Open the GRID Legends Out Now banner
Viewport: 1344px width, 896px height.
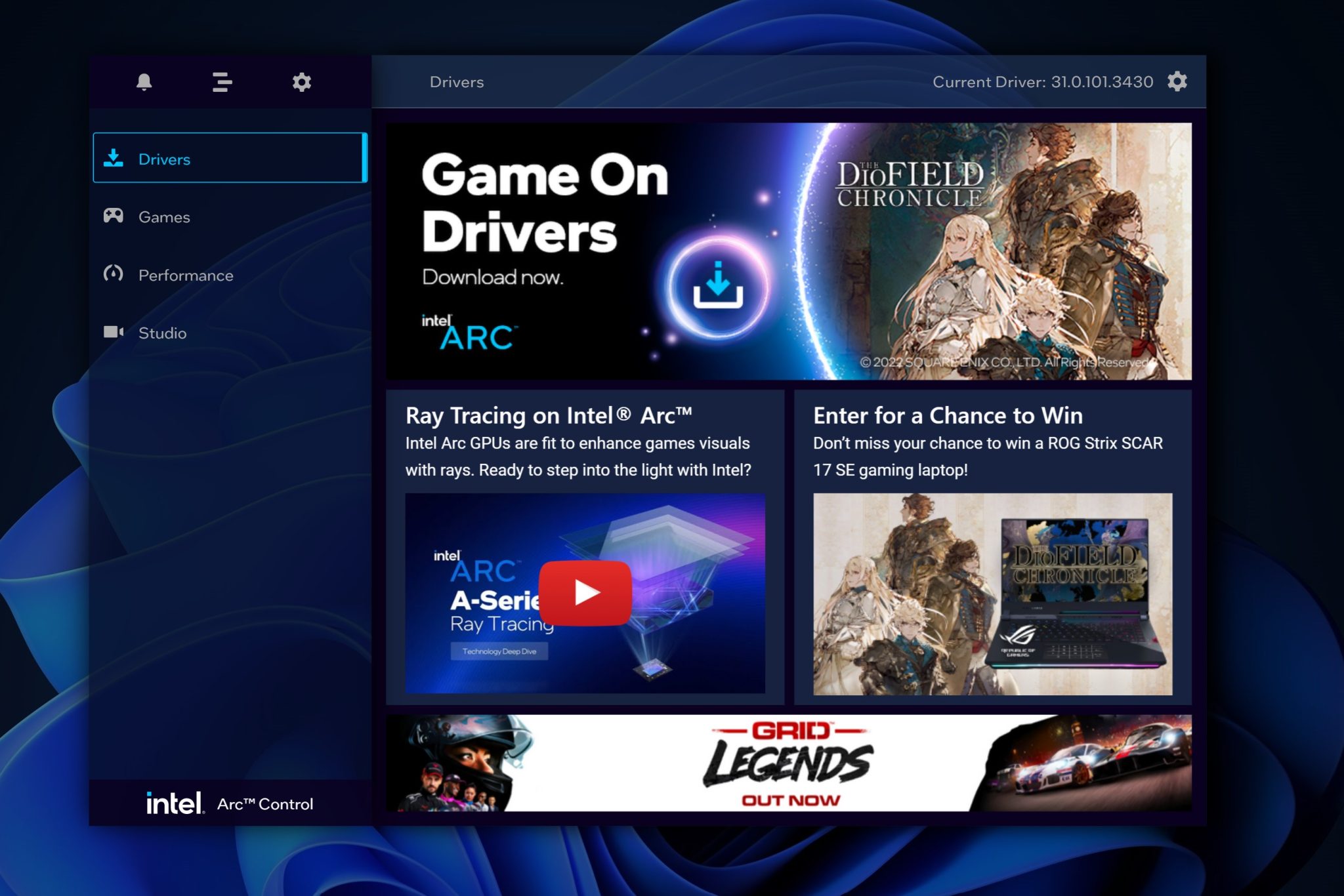788,763
